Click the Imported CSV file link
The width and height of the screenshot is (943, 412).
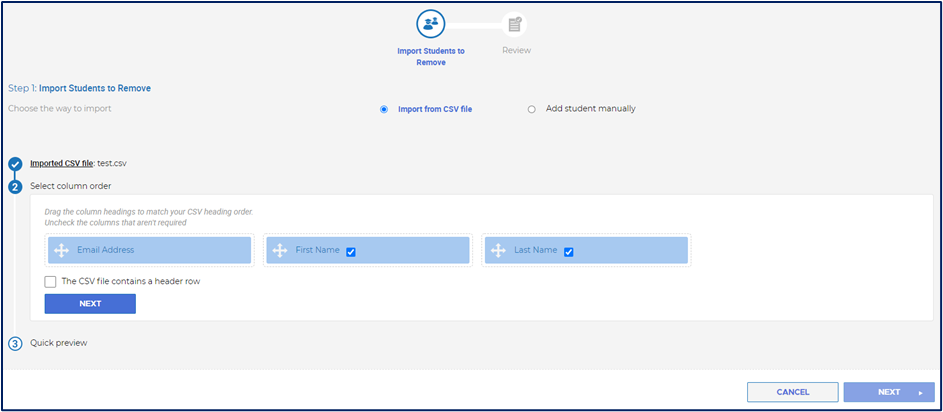(62, 163)
